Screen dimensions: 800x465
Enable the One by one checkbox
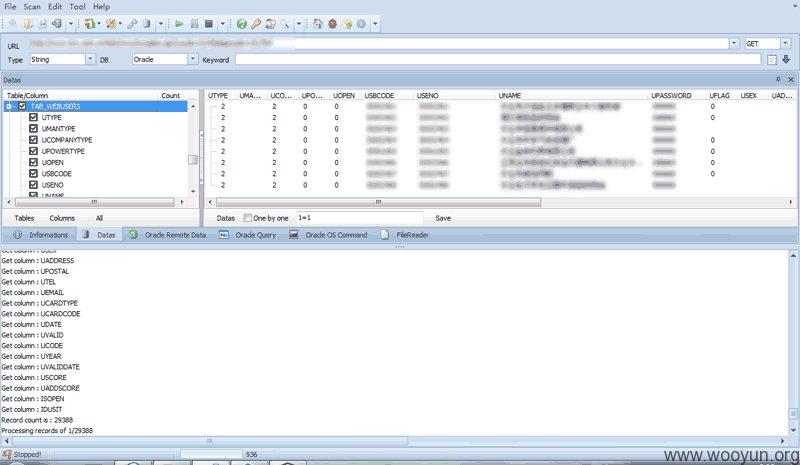coord(247,218)
